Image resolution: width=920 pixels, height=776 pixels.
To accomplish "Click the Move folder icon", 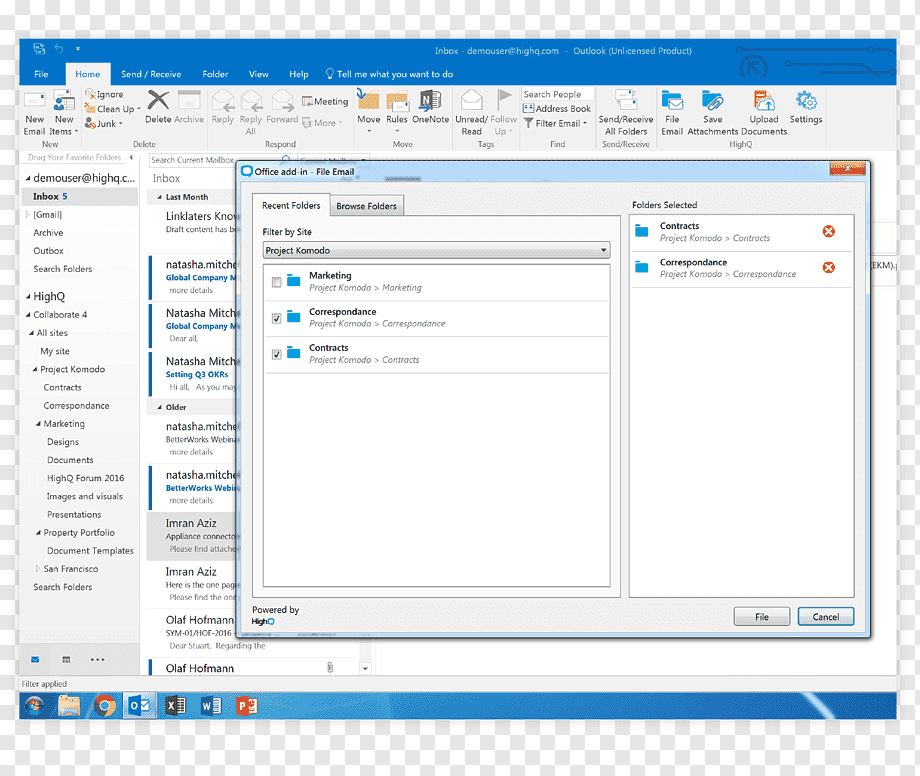I will pyautogui.click(x=368, y=100).
